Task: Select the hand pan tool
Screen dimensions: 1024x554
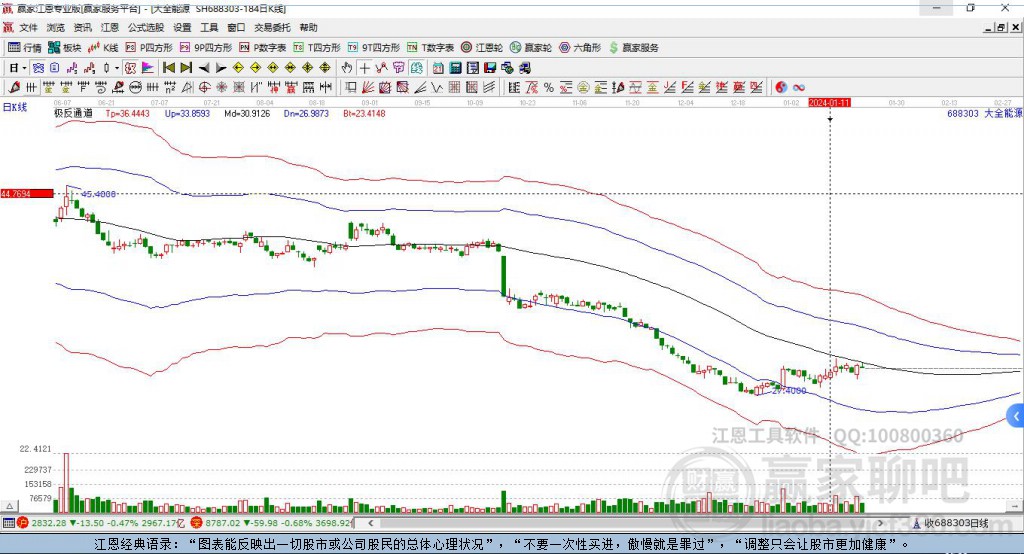Action: (x=347, y=68)
